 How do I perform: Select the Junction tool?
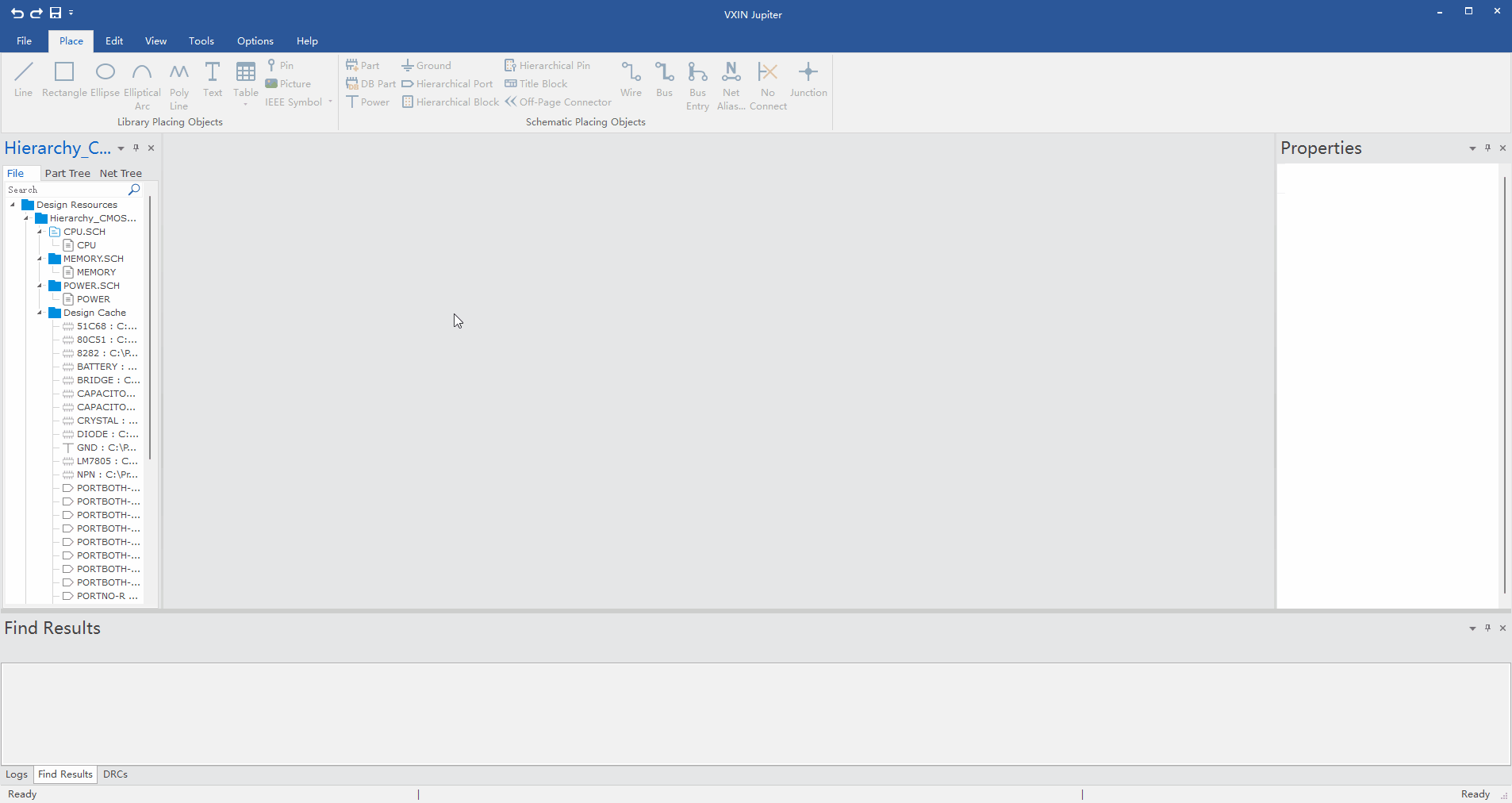[x=808, y=79]
